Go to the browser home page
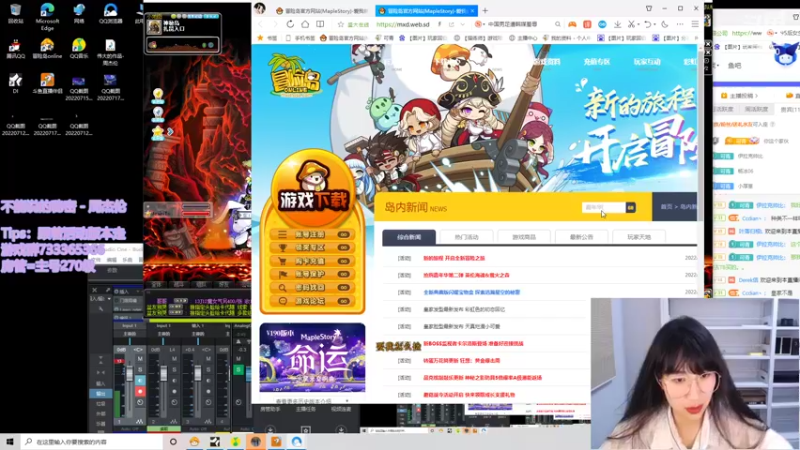Viewport: 800px width, 450px height. [x=305, y=24]
